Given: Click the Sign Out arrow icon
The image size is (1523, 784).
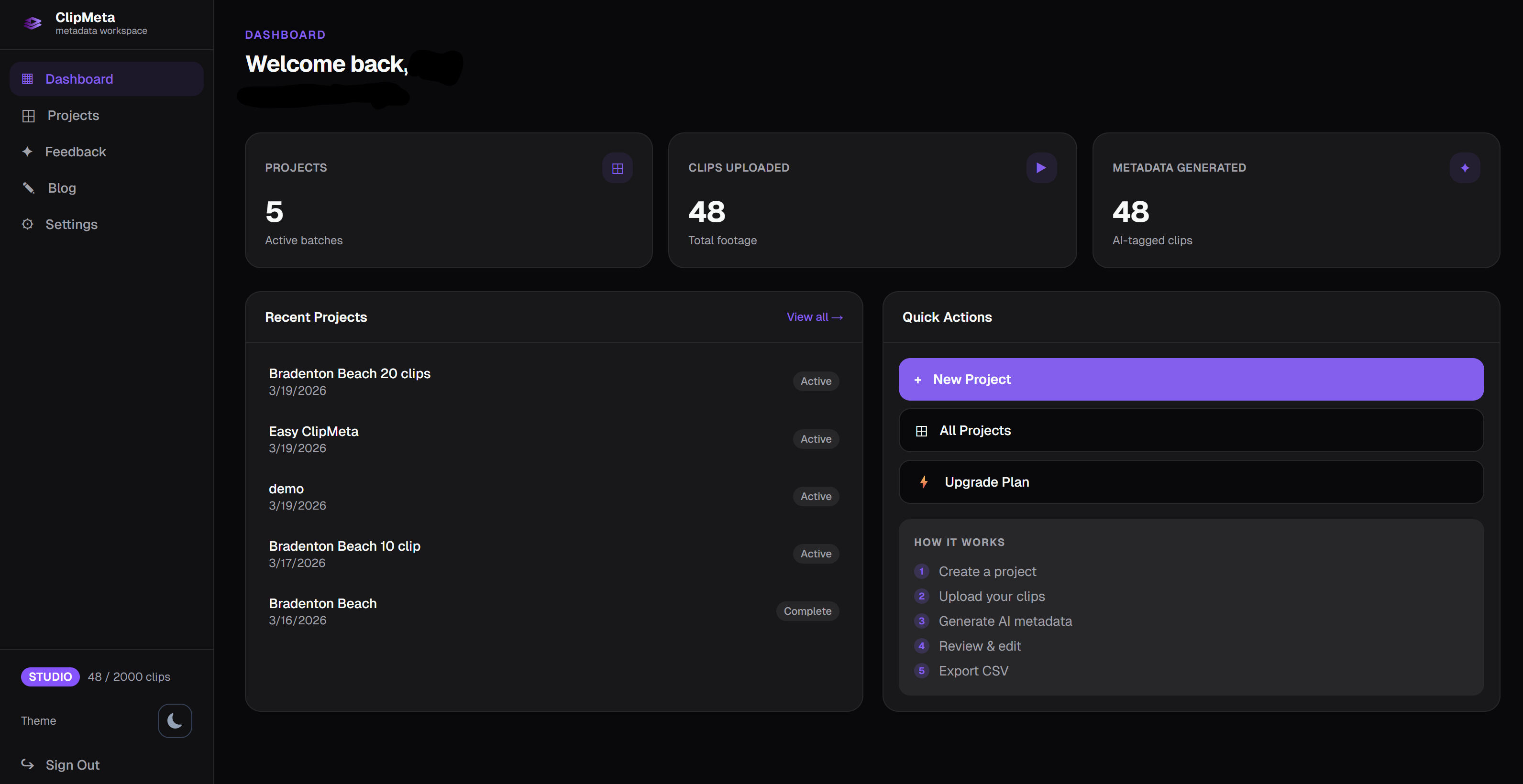Looking at the screenshot, I should [27, 764].
